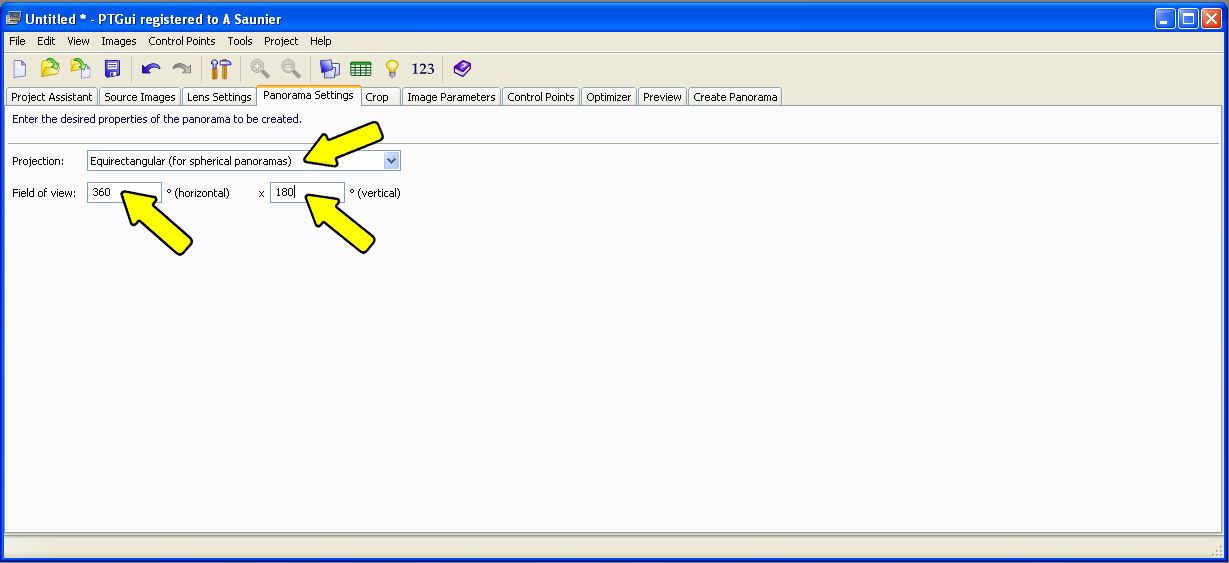Save the project with the floppy disk icon

(112, 69)
